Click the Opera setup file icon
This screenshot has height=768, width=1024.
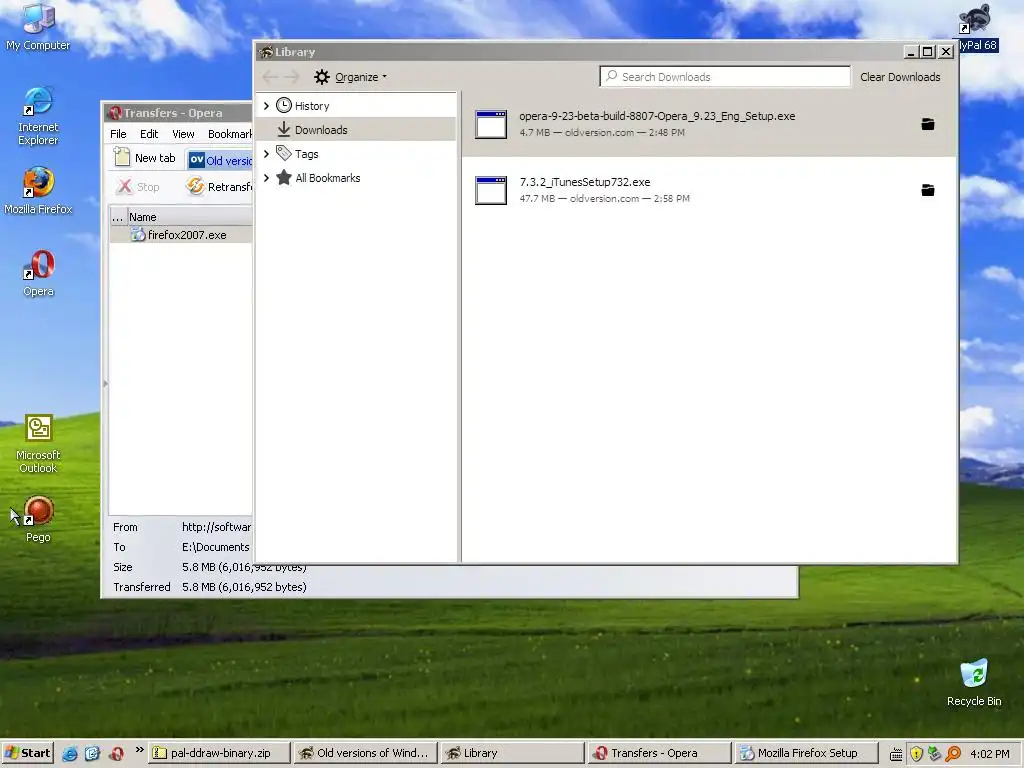click(x=491, y=124)
